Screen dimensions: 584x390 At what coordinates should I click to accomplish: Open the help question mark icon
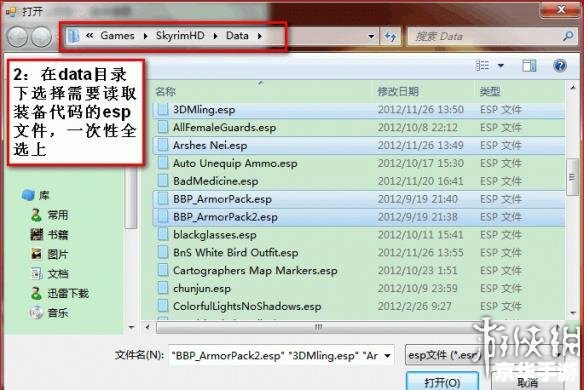(559, 66)
